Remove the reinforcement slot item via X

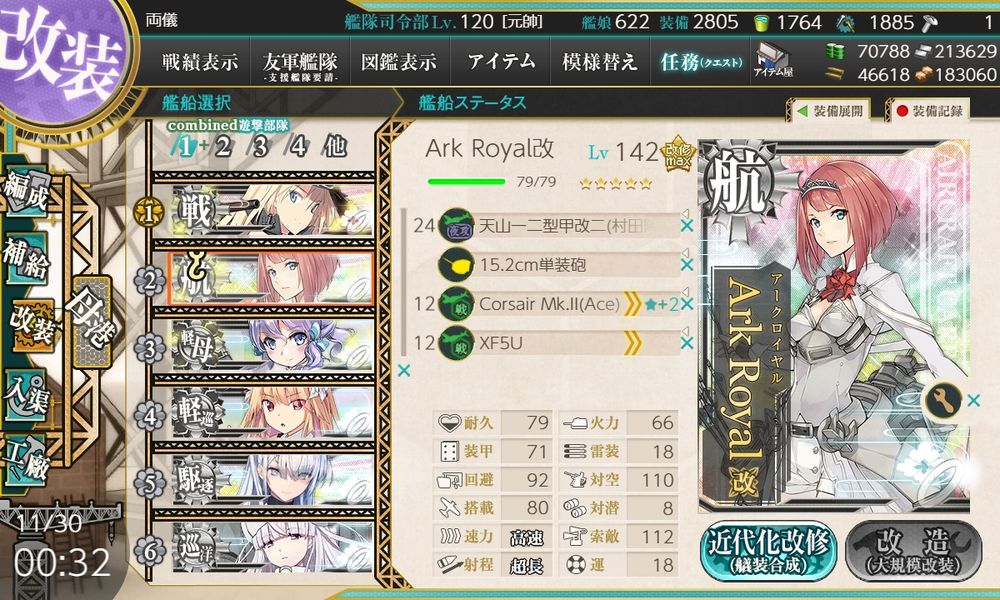973,401
